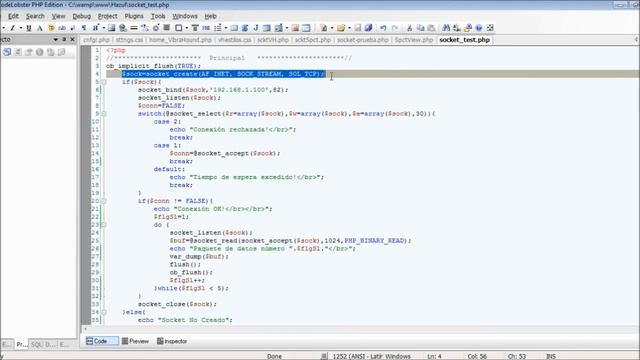
Task: Collapse the do loop fold on line 23
Action: tap(104, 225)
